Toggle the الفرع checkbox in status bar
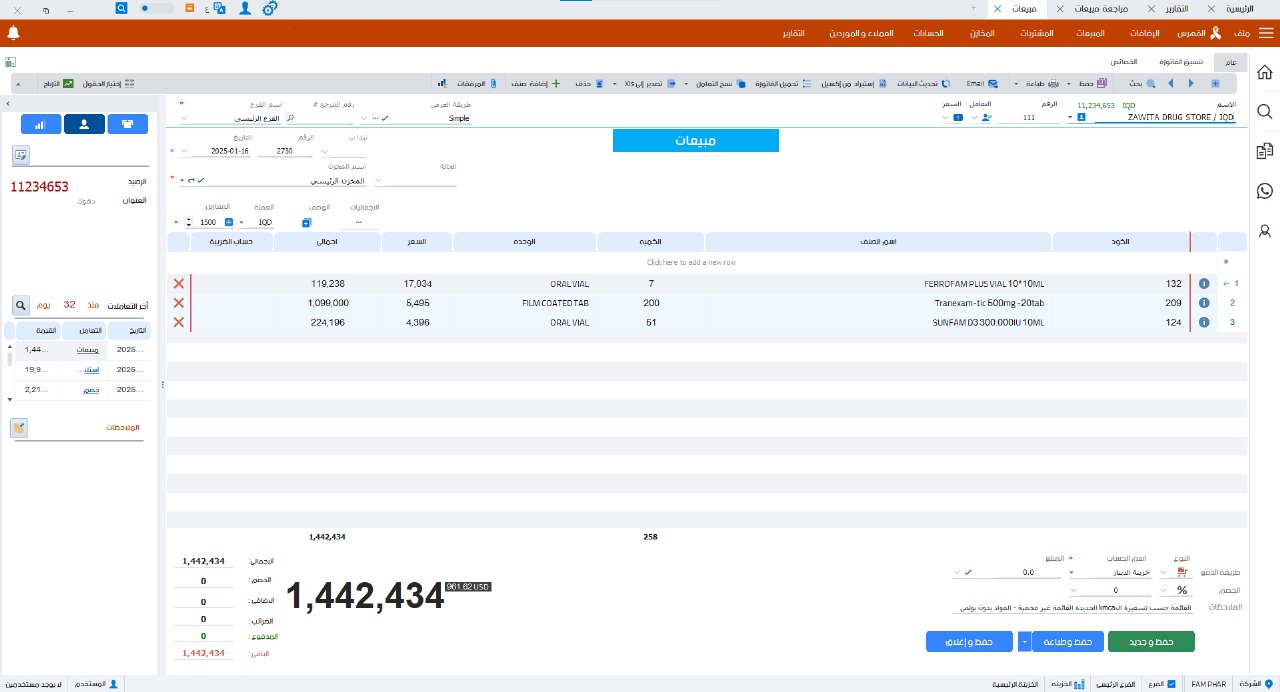 [x=1172, y=684]
